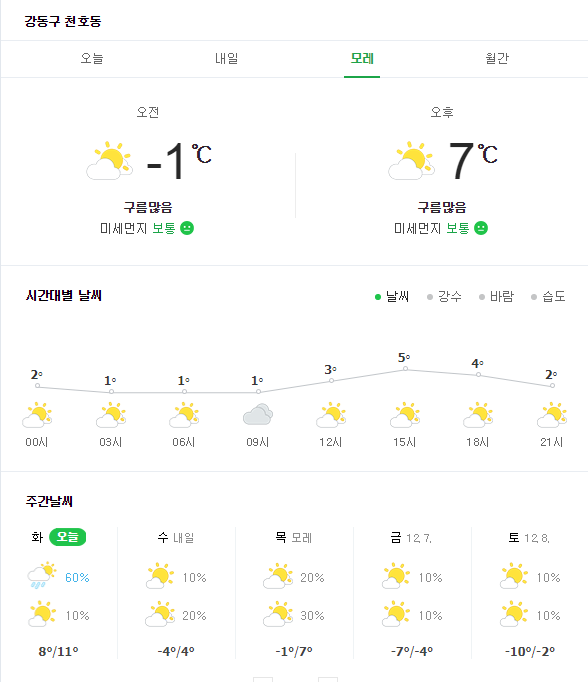Click the afternoon partly cloudy weather icon

point(411,160)
